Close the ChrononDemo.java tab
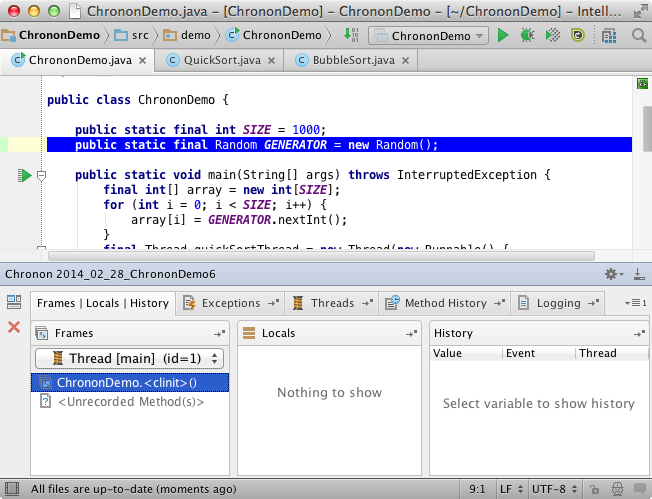652x499 pixels. click(x=143, y=61)
